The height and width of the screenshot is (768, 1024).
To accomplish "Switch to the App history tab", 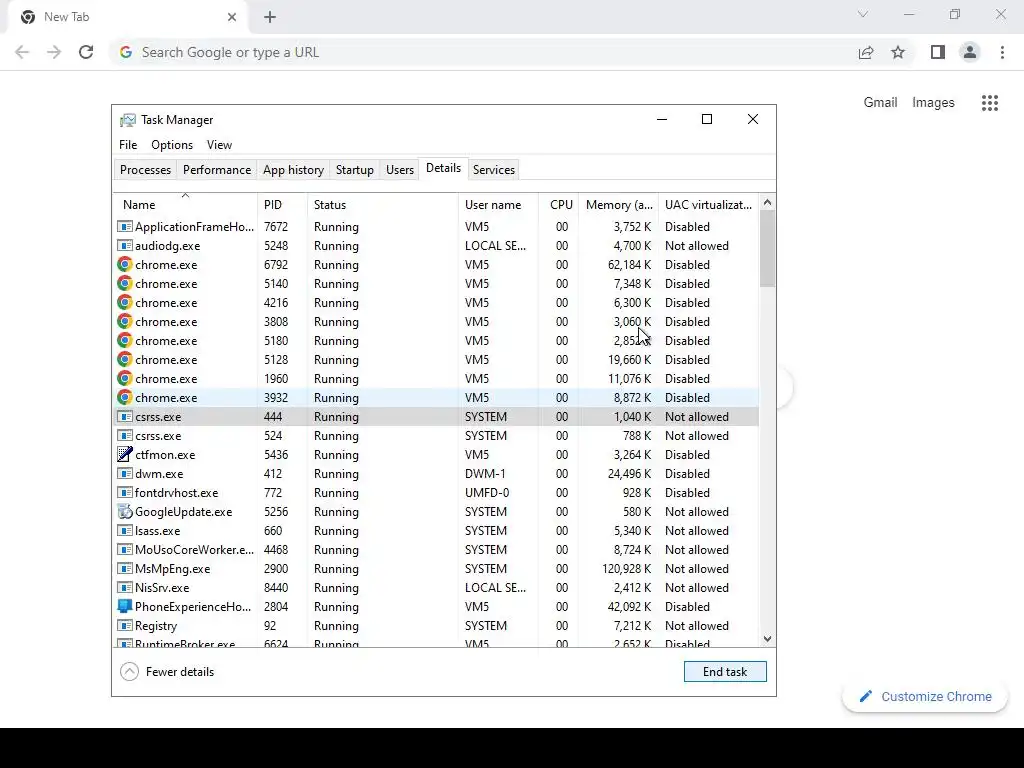I will coord(293,170).
